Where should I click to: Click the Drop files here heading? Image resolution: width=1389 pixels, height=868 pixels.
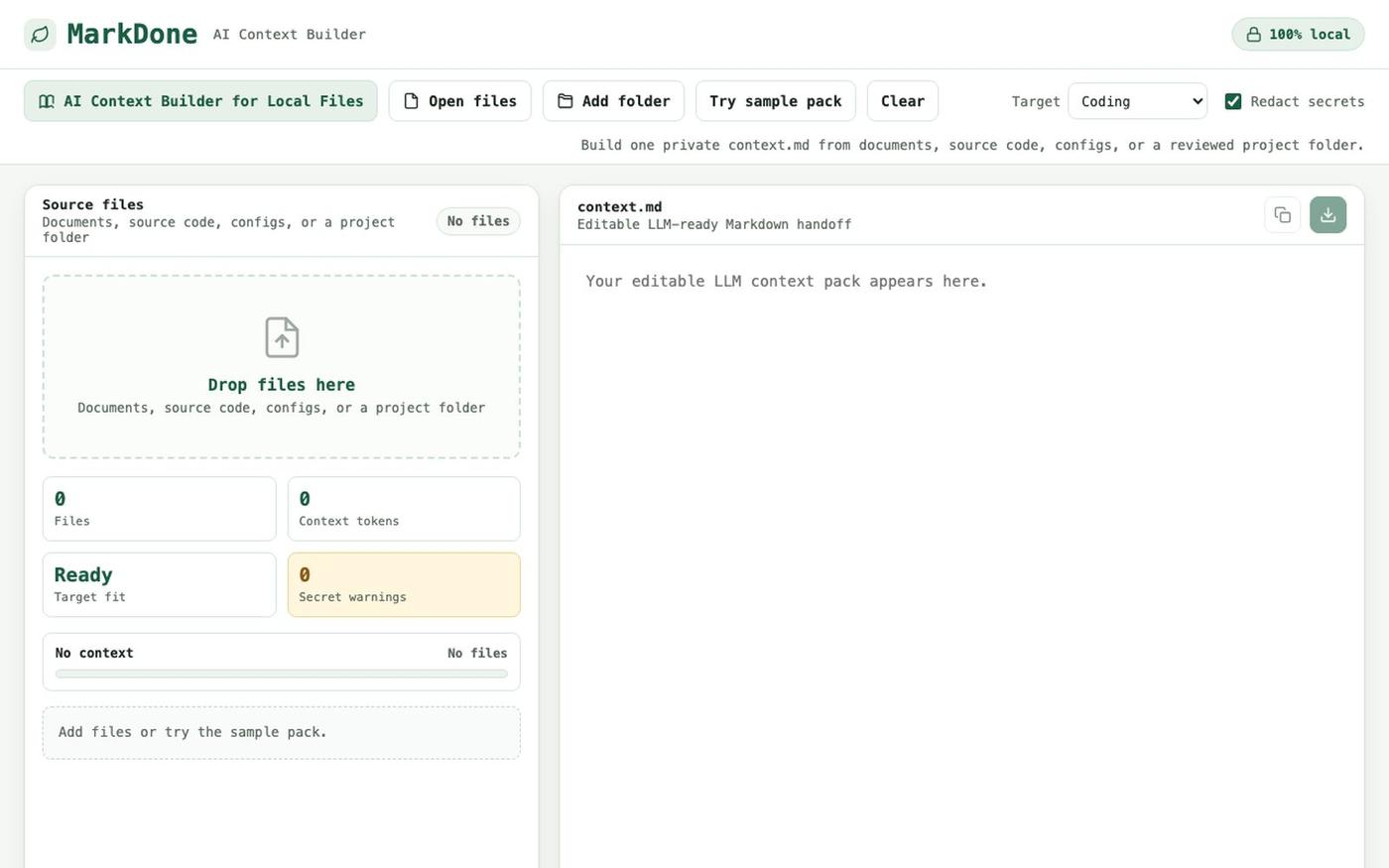(x=281, y=385)
